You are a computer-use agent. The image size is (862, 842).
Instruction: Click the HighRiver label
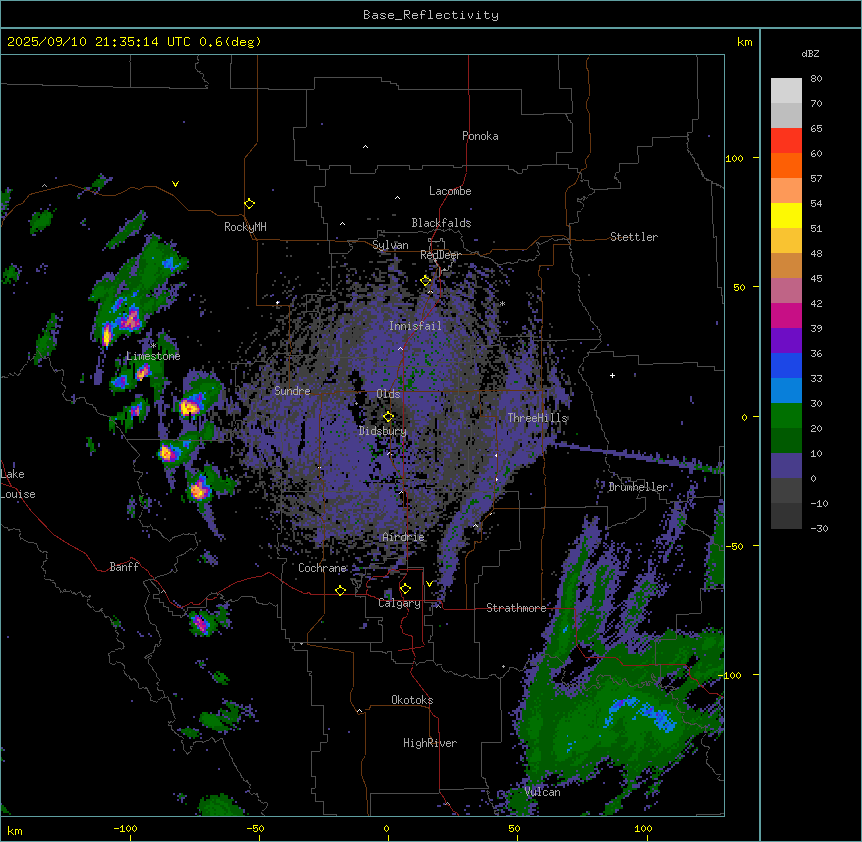click(430, 743)
